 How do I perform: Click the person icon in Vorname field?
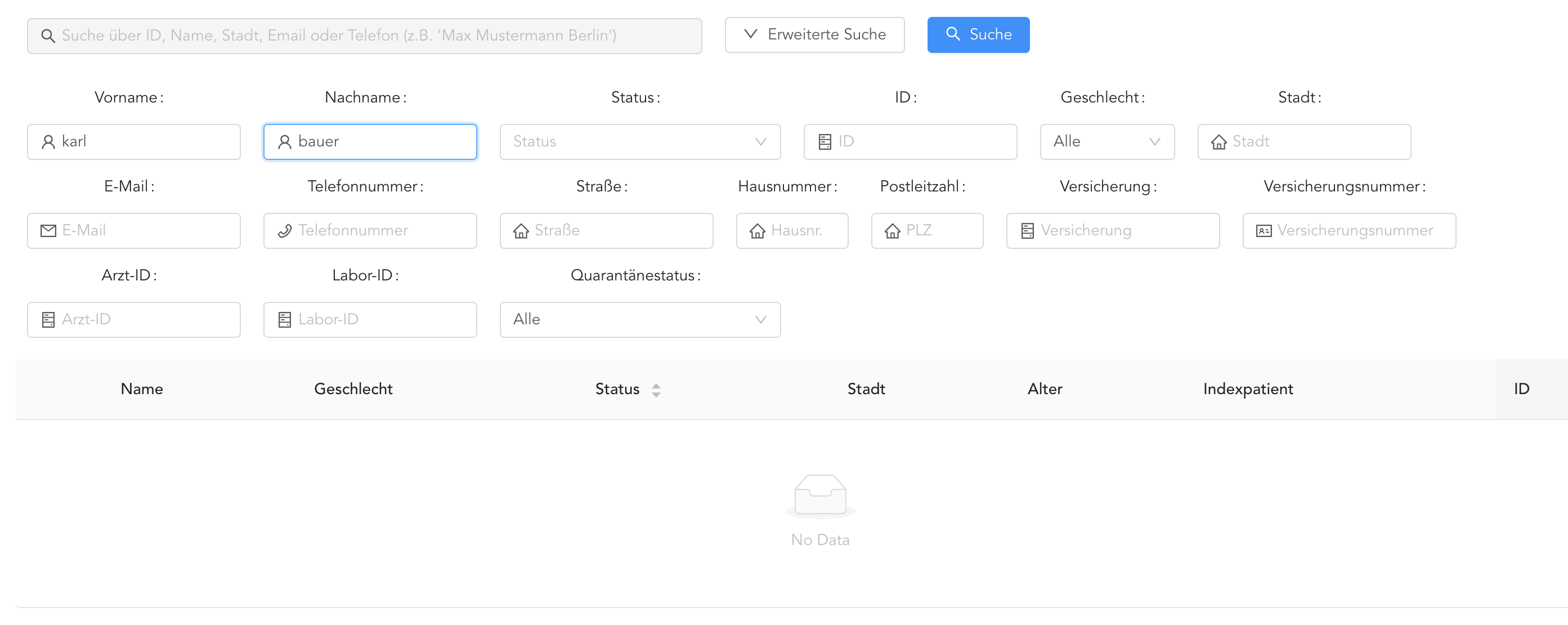(x=48, y=142)
